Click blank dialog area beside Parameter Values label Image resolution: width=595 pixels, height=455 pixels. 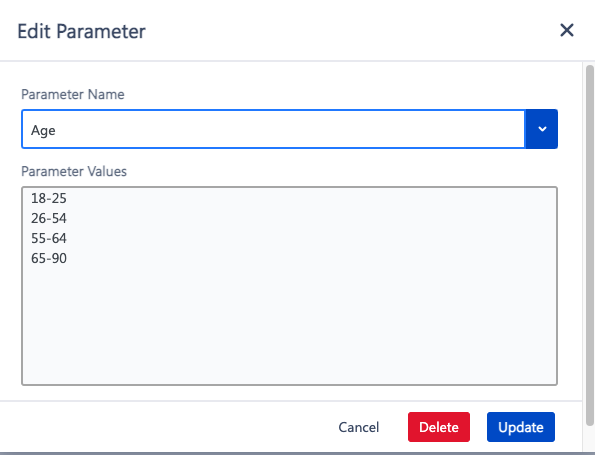[342, 172]
